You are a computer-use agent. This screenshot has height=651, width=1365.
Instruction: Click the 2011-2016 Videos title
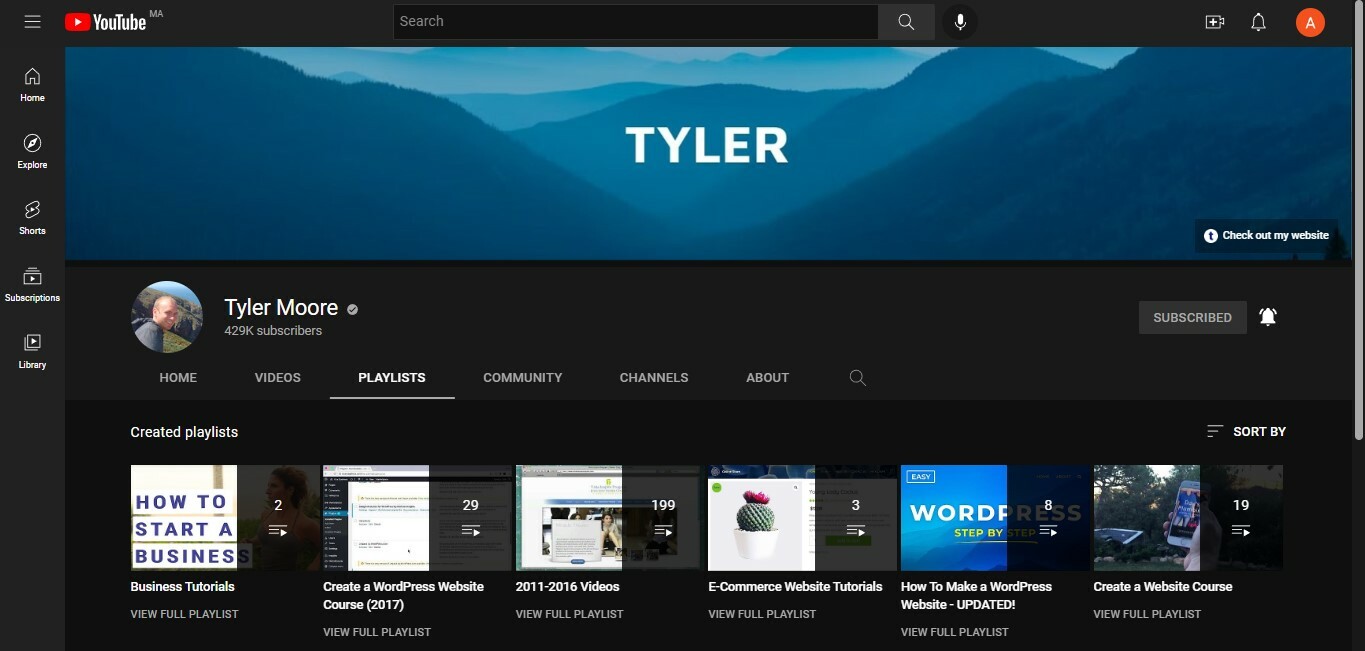pyautogui.click(x=568, y=587)
